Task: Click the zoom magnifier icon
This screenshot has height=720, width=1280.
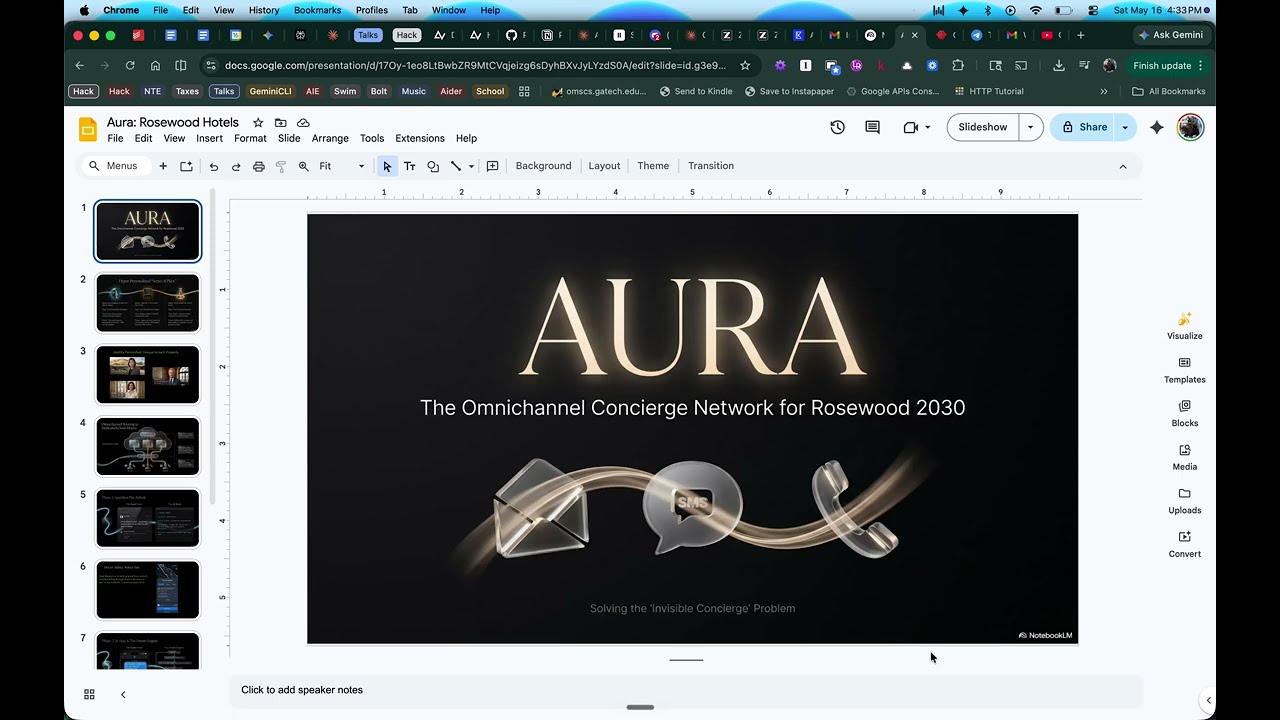Action: tap(304, 166)
